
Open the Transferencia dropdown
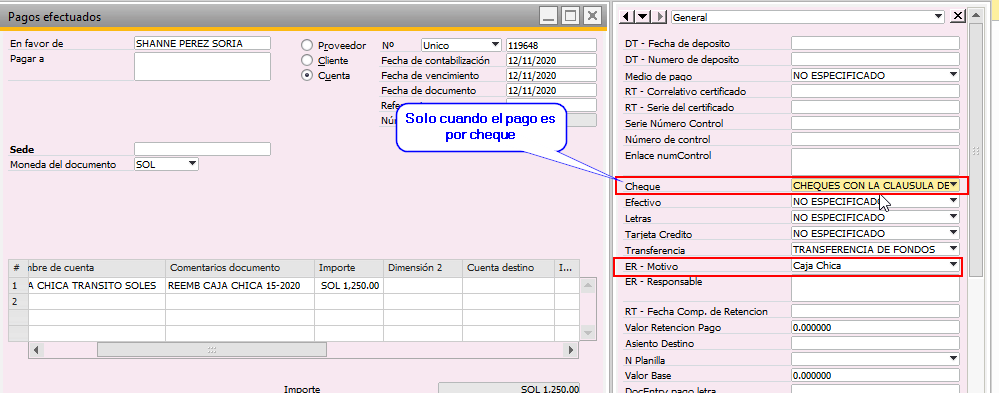pyautogui.click(x=875, y=249)
